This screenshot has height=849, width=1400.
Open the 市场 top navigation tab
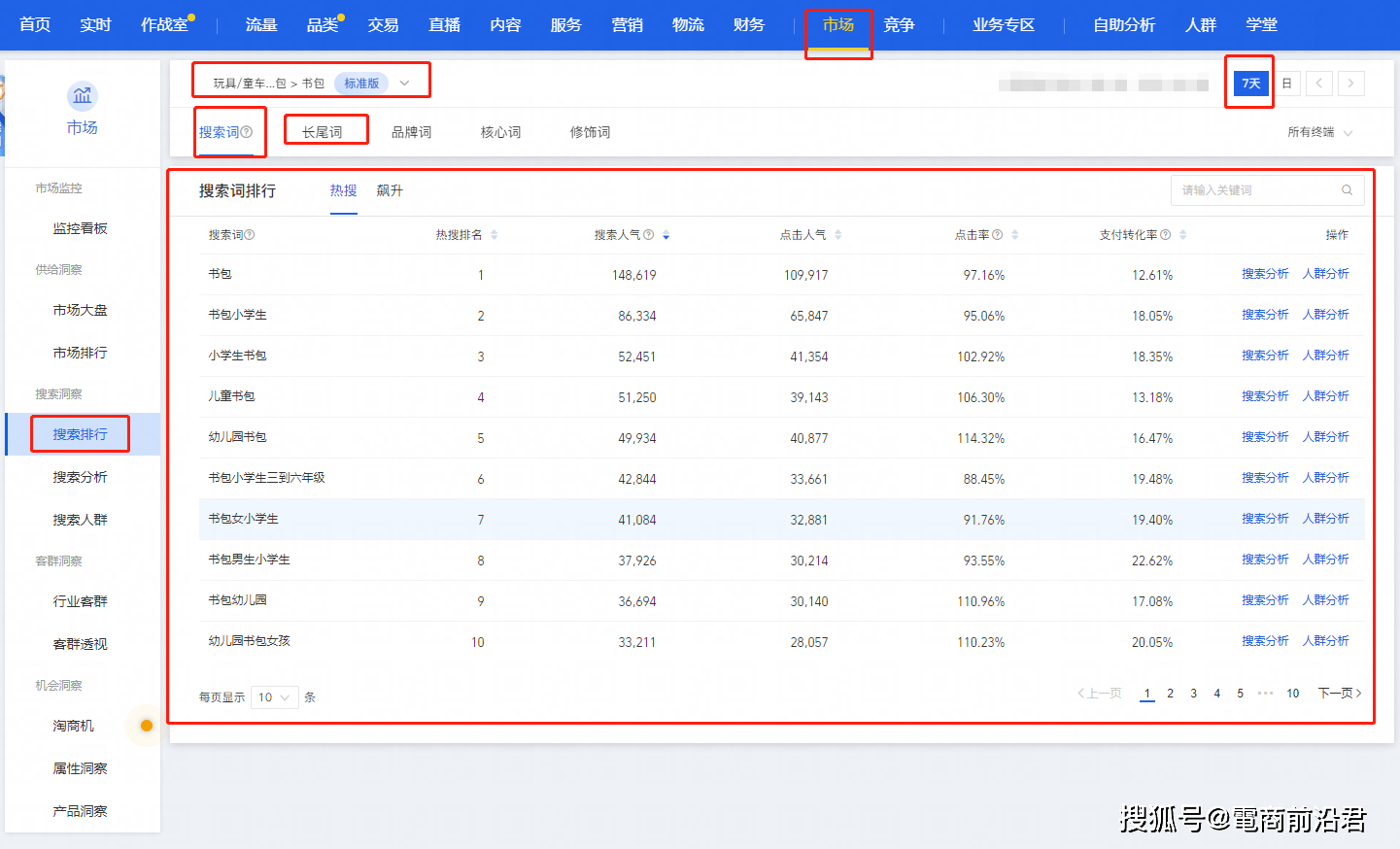838,24
